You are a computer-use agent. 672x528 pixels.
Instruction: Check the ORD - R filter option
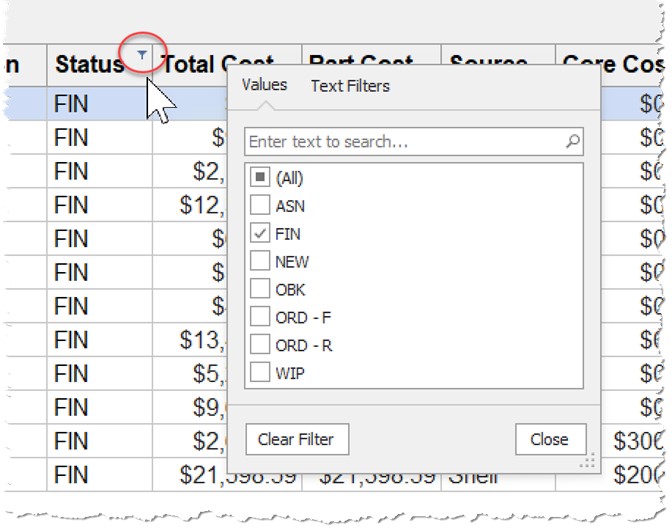coord(259,346)
